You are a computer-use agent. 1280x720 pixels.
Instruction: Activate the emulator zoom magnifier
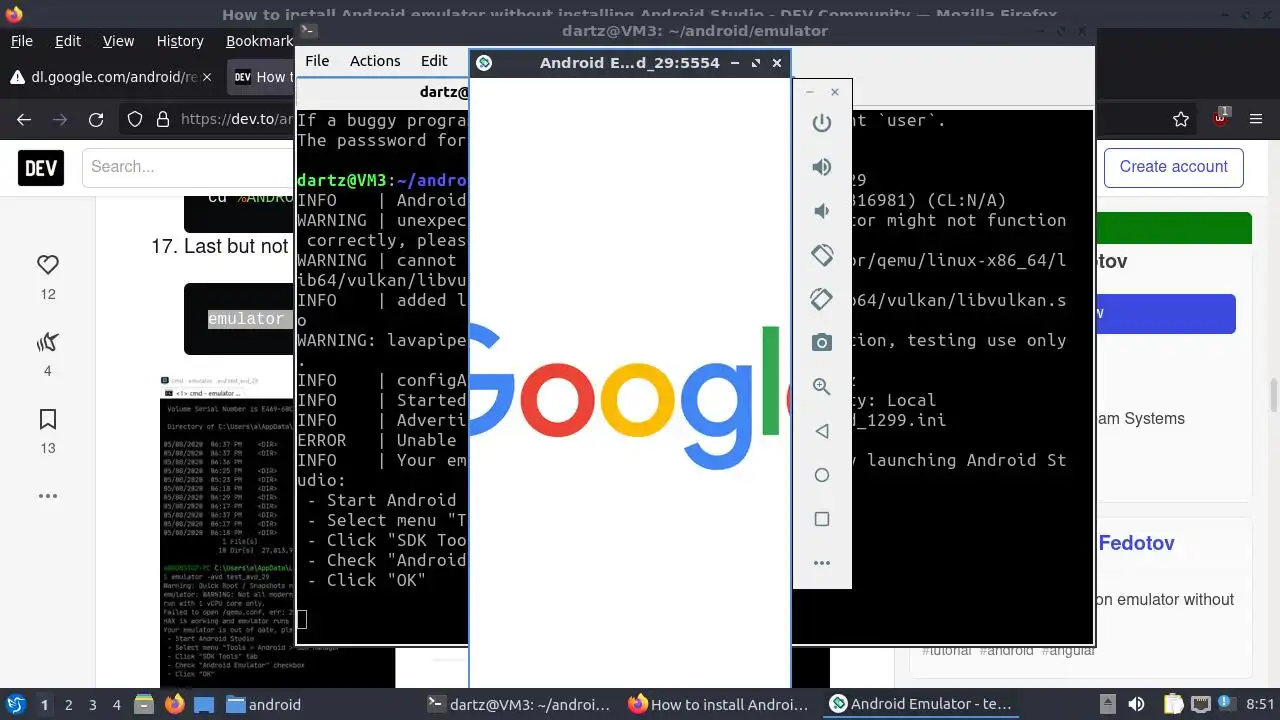tap(822, 387)
